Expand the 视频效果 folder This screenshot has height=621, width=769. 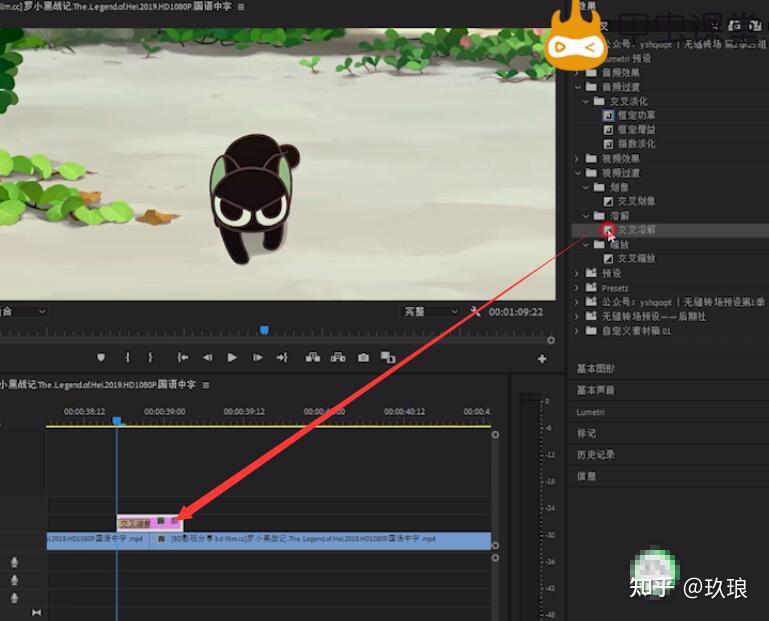[577, 158]
